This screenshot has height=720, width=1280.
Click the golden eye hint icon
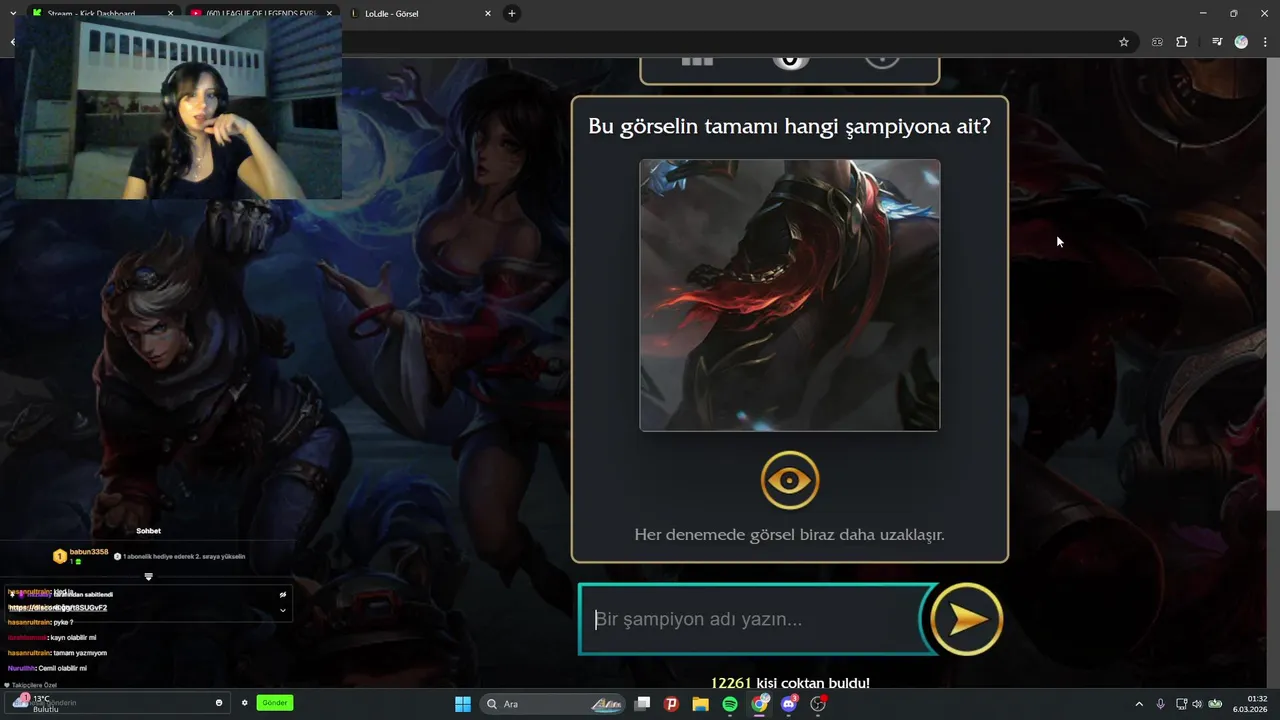[789, 480]
